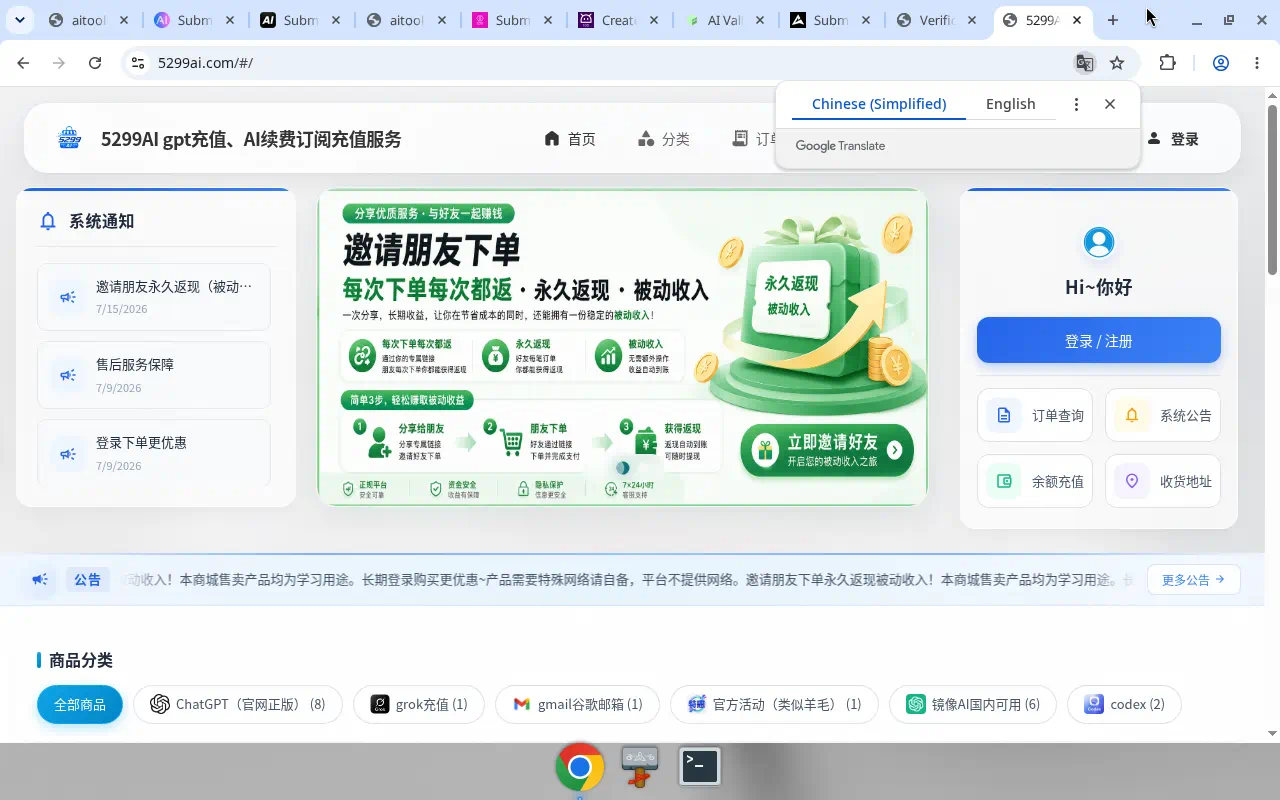Open 订单查询 shortcut
1280x800 pixels.
1035,415
